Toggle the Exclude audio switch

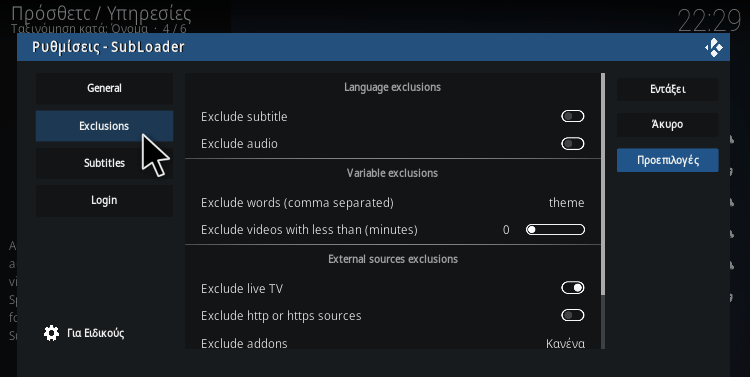pos(573,144)
